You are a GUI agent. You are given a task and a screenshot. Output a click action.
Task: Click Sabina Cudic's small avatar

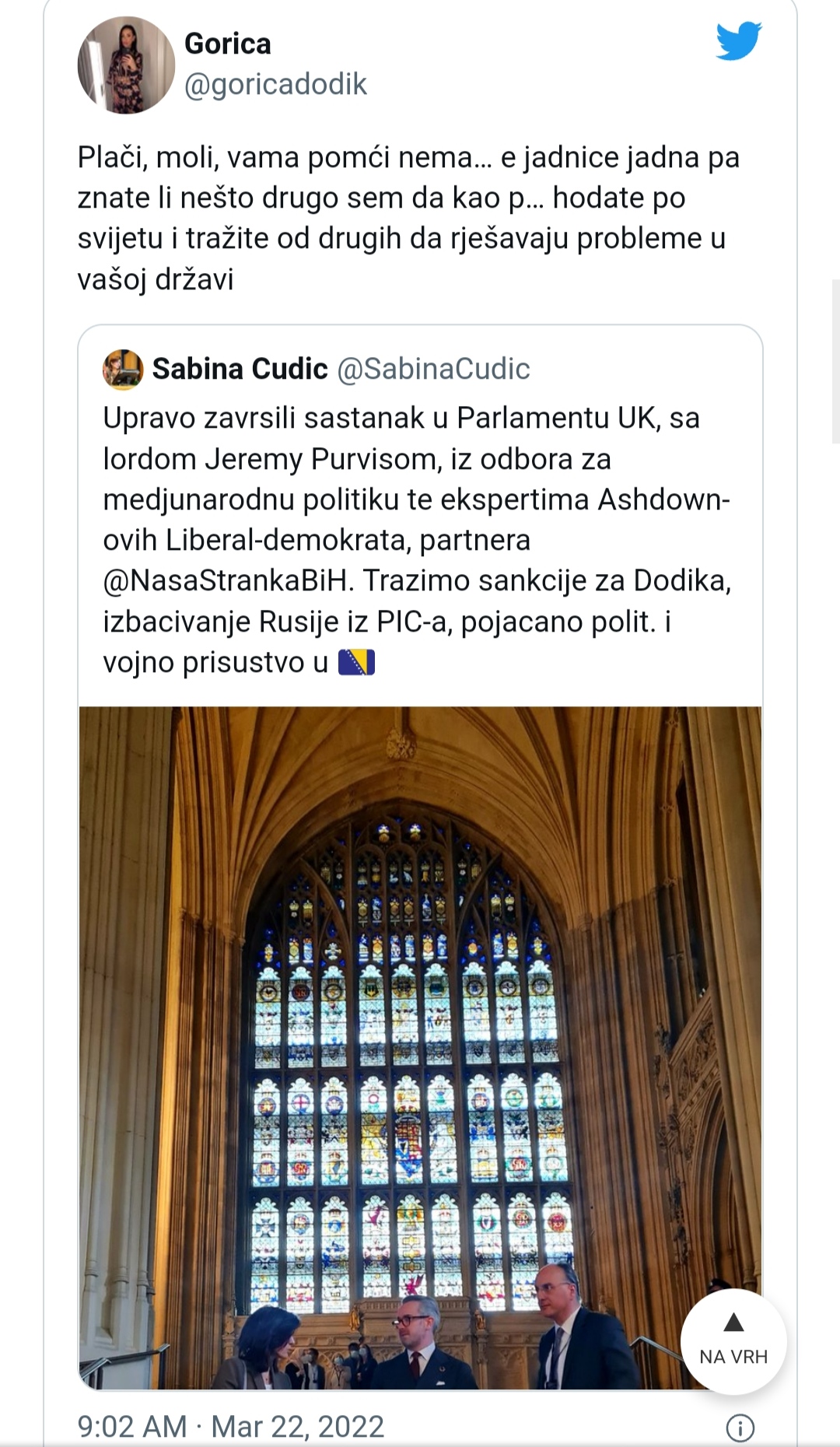point(123,369)
